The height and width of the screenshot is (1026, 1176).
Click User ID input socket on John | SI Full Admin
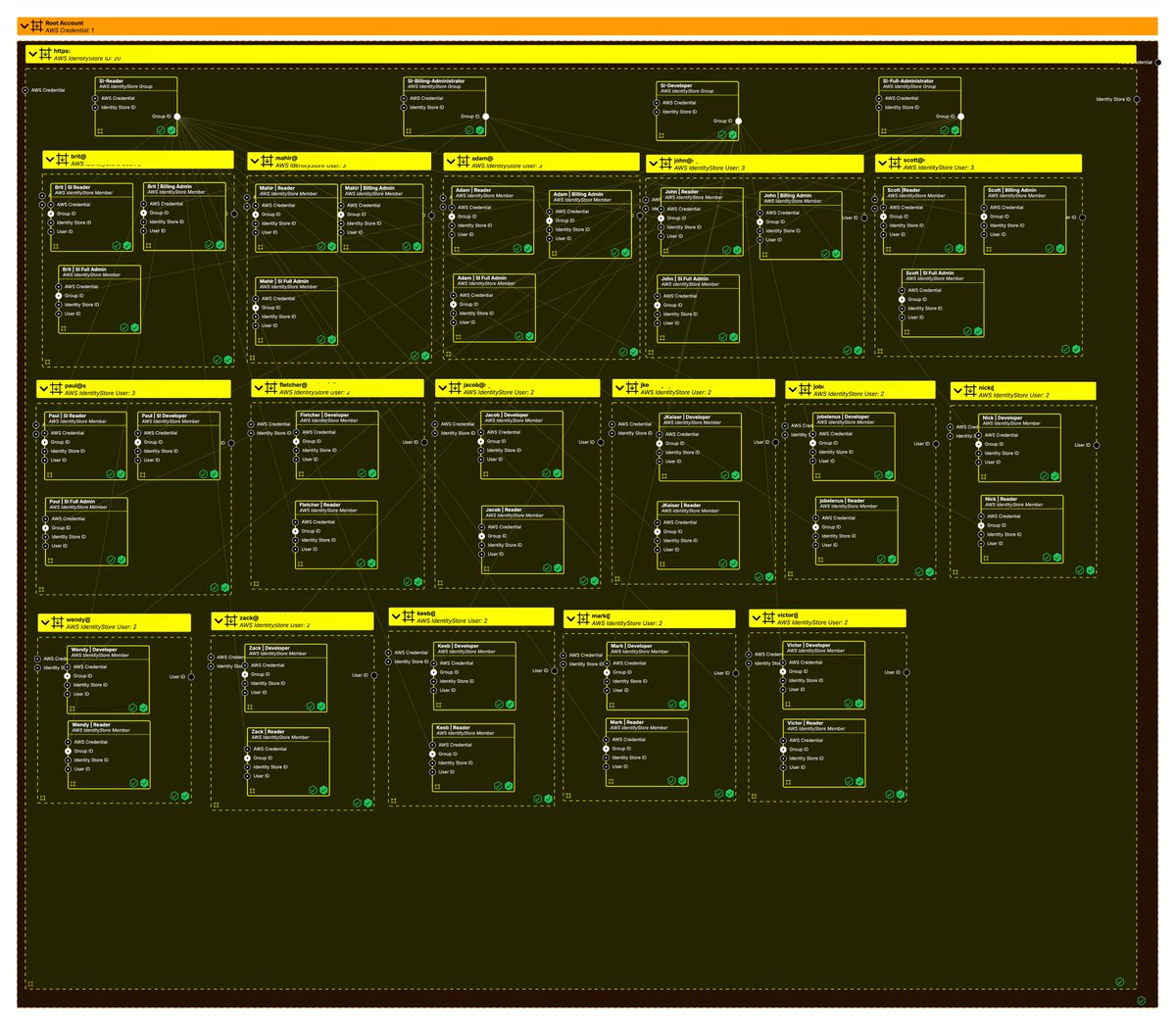pyautogui.click(x=660, y=322)
